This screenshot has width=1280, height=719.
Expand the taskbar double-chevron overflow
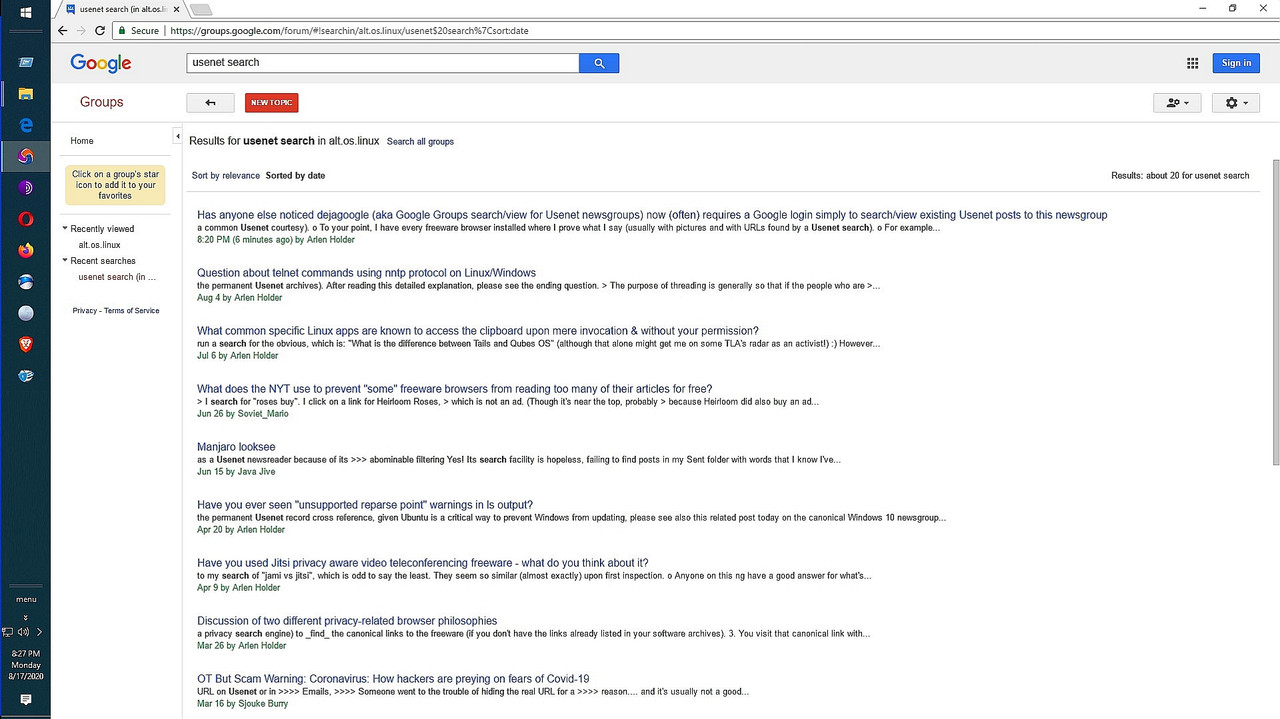(x=26, y=617)
